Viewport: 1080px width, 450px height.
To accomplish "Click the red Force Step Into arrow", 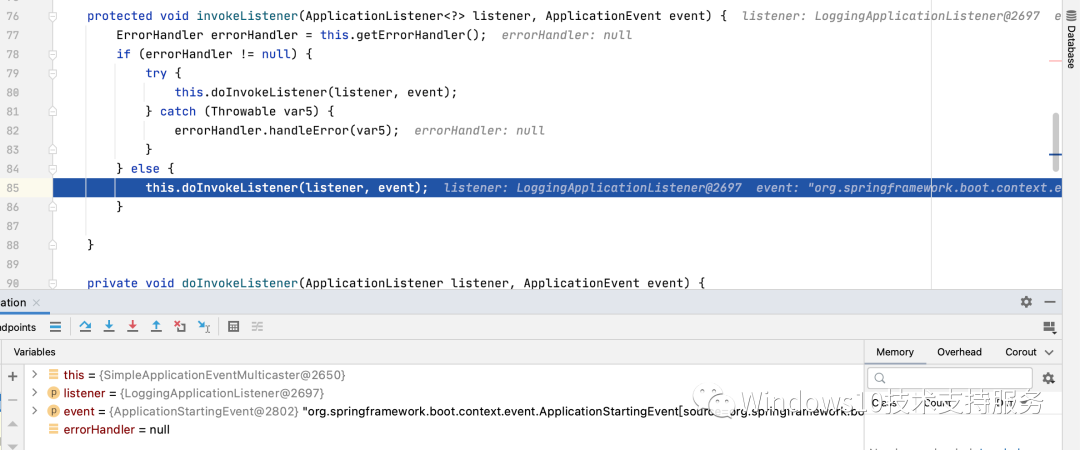I will [x=132, y=327].
